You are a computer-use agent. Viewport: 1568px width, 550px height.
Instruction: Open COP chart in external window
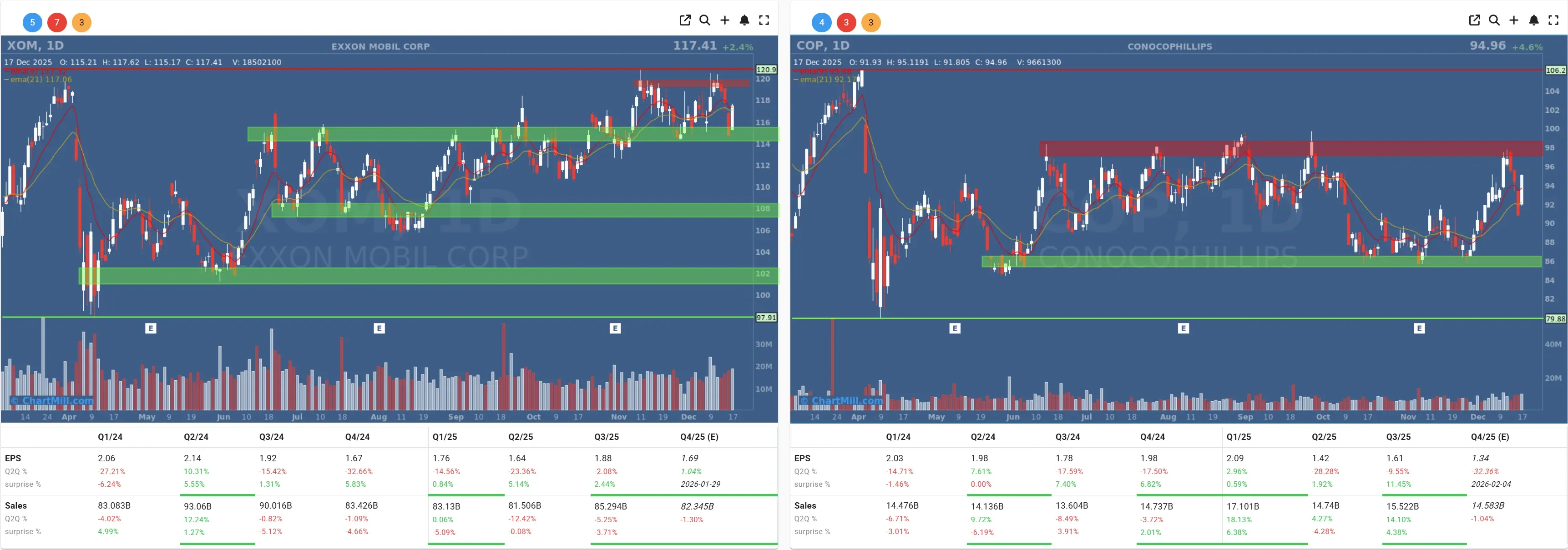pos(1474,20)
